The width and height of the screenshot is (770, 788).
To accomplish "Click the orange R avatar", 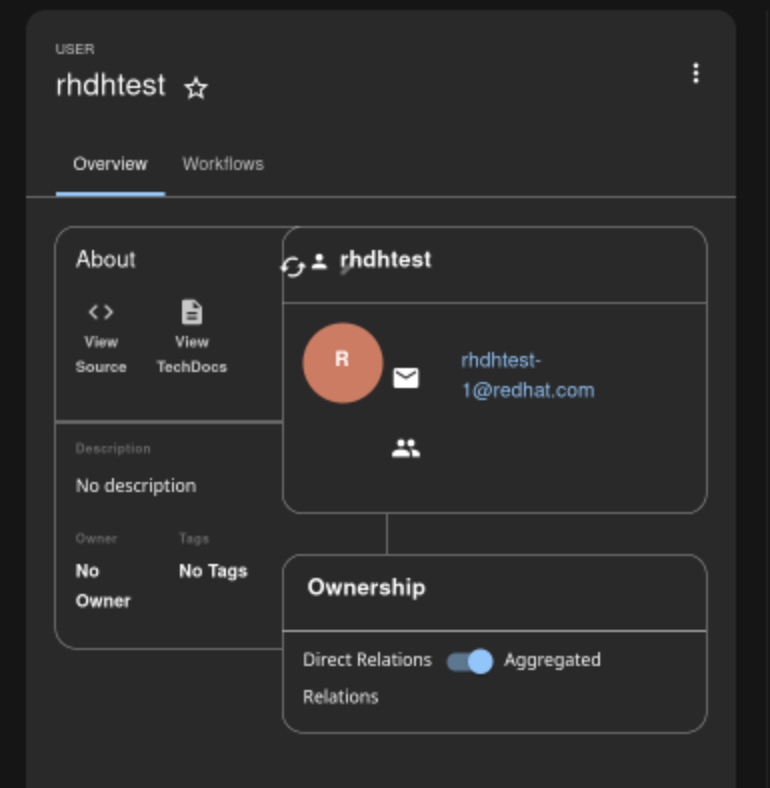I will pyautogui.click(x=342, y=362).
